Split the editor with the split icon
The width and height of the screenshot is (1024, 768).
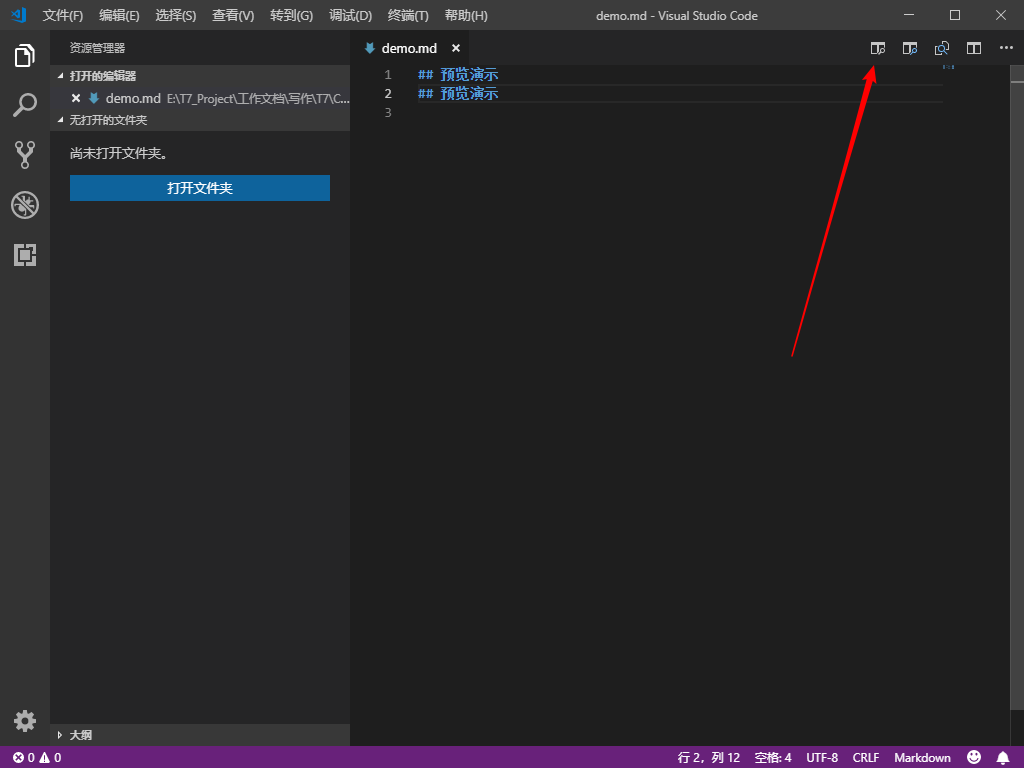[x=974, y=48]
